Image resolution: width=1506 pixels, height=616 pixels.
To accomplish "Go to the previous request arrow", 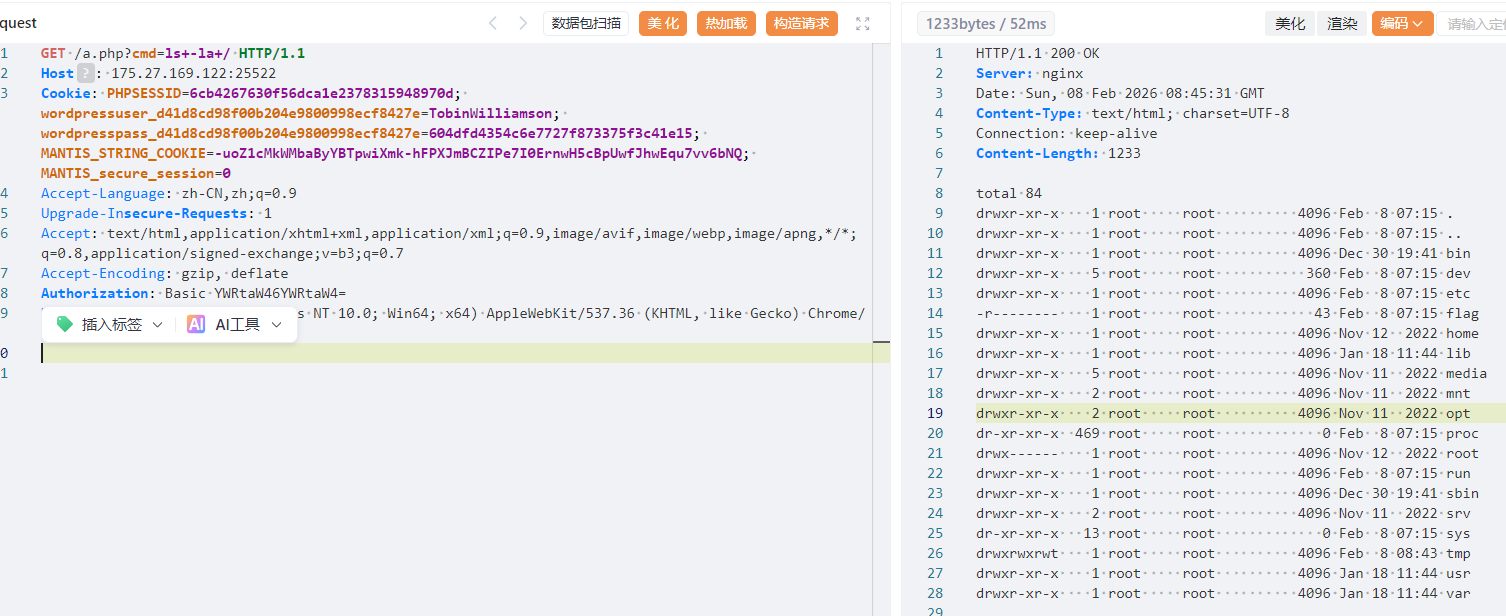I will click(492, 23).
